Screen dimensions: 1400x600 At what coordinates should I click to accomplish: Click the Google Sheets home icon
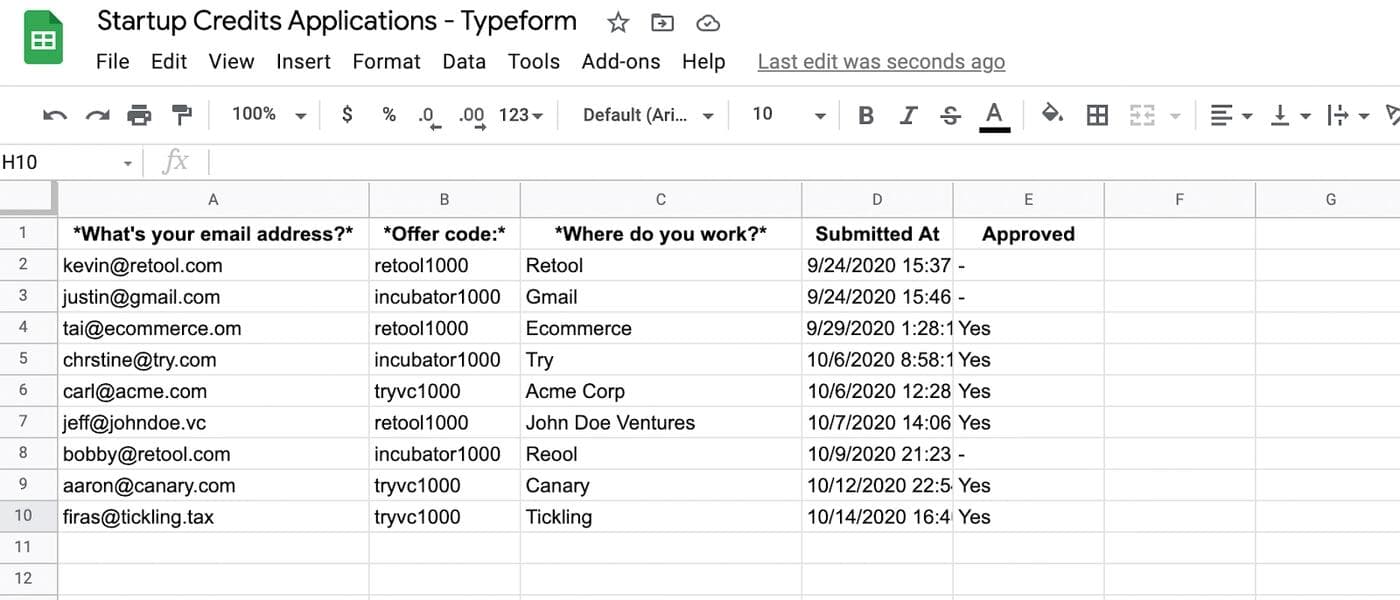(43, 39)
